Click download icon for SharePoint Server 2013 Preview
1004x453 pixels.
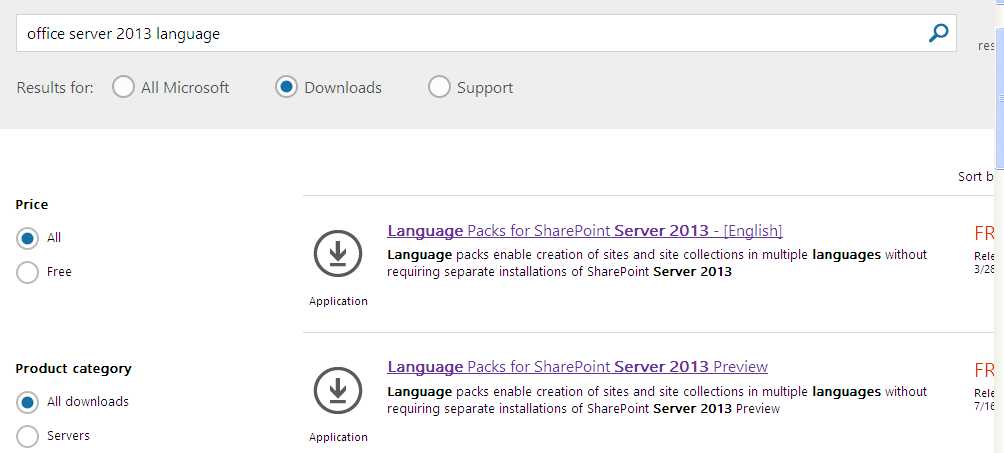338,391
